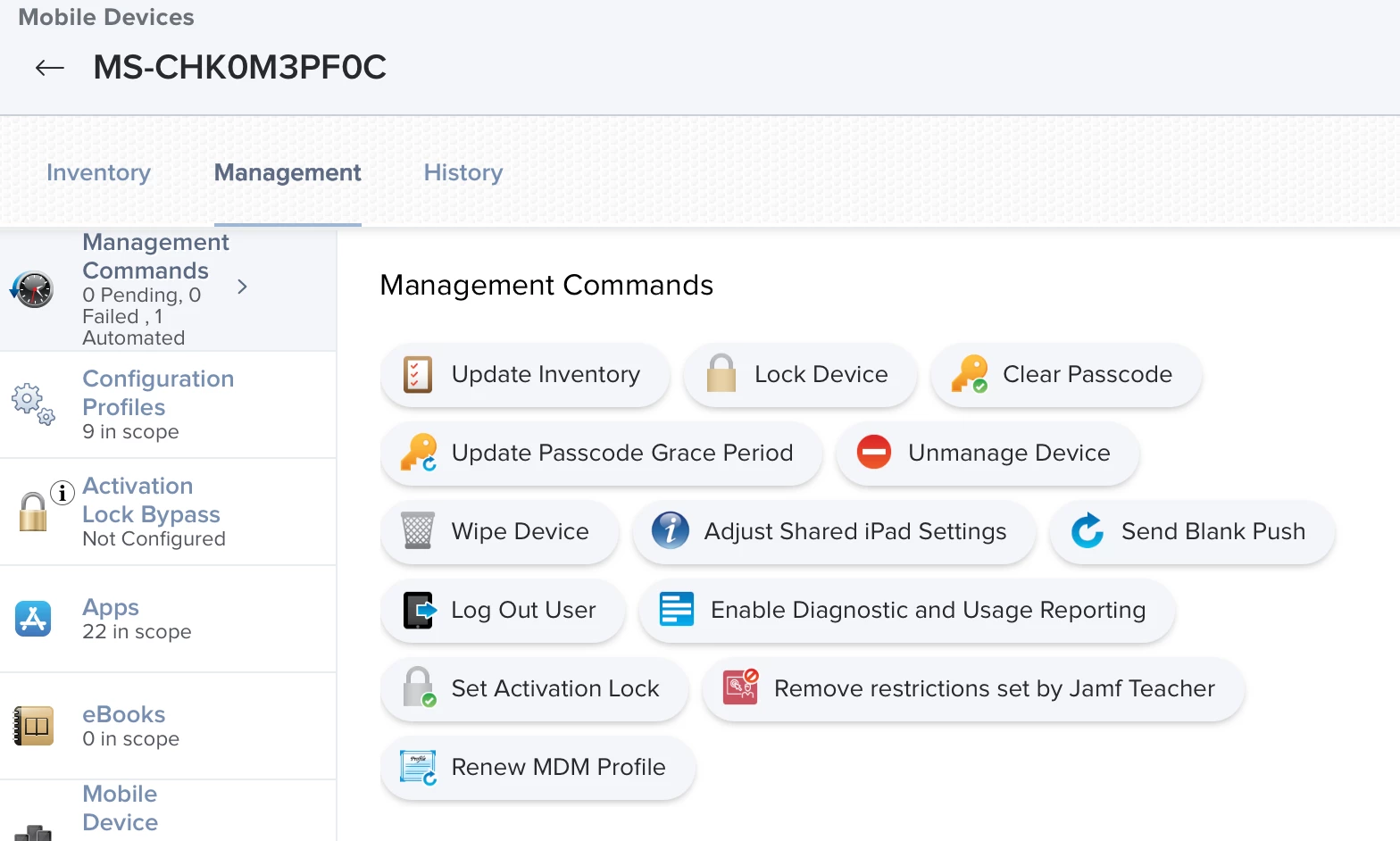
Task: Click the Activation Lock Bypass info icon
Action: click(62, 492)
